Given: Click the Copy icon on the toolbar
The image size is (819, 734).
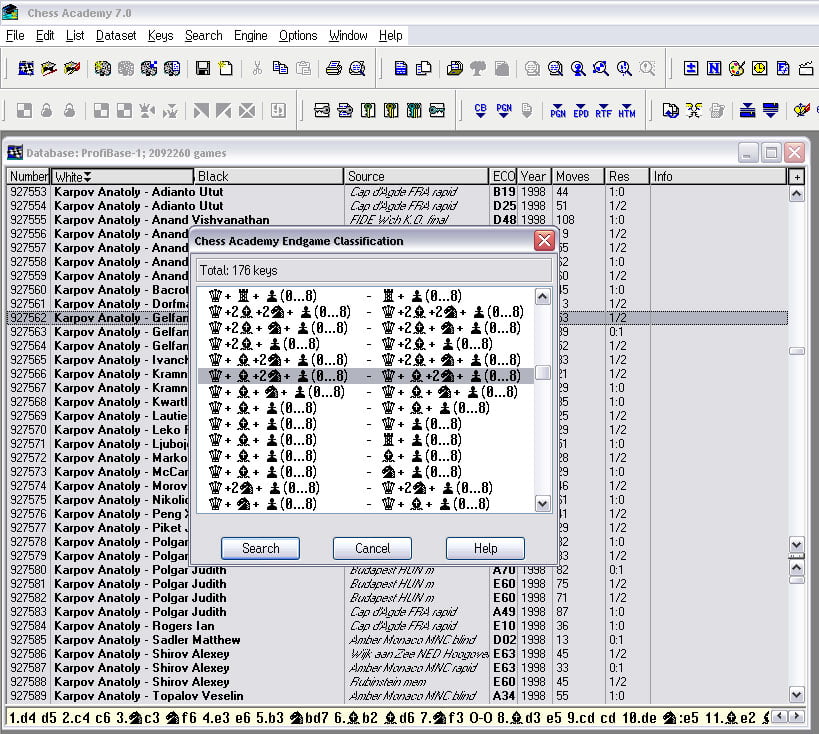Looking at the screenshot, I should tap(281, 68).
